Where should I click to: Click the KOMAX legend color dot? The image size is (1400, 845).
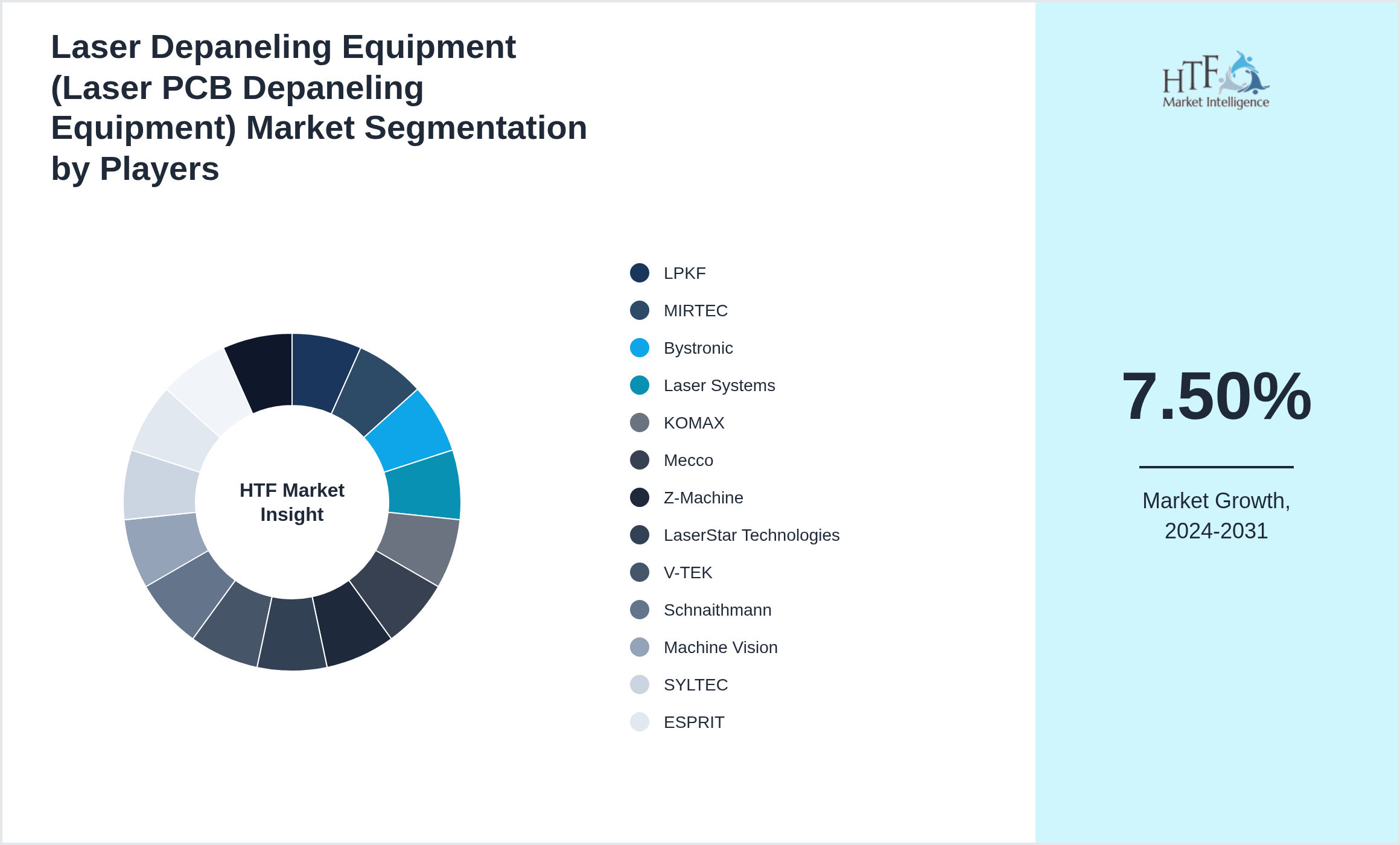click(x=640, y=422)
